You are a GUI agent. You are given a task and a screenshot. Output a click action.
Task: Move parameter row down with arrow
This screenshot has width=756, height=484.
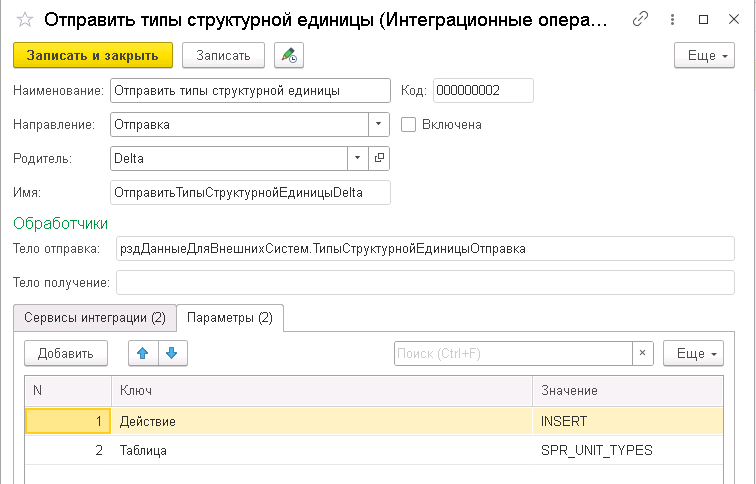[171, 353]
